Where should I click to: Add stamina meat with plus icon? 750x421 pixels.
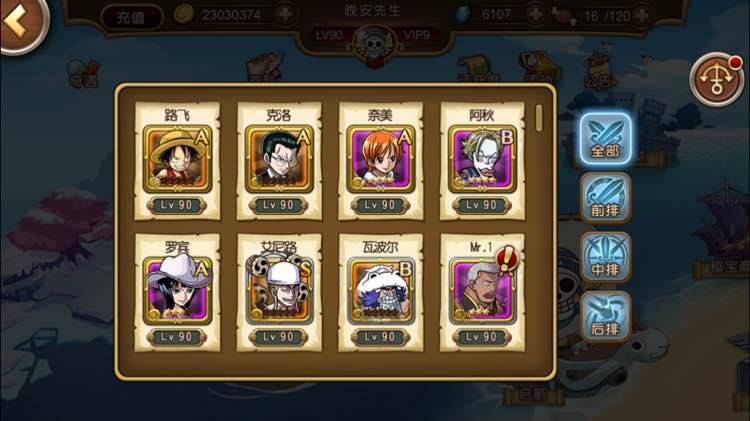coord(641,16)
